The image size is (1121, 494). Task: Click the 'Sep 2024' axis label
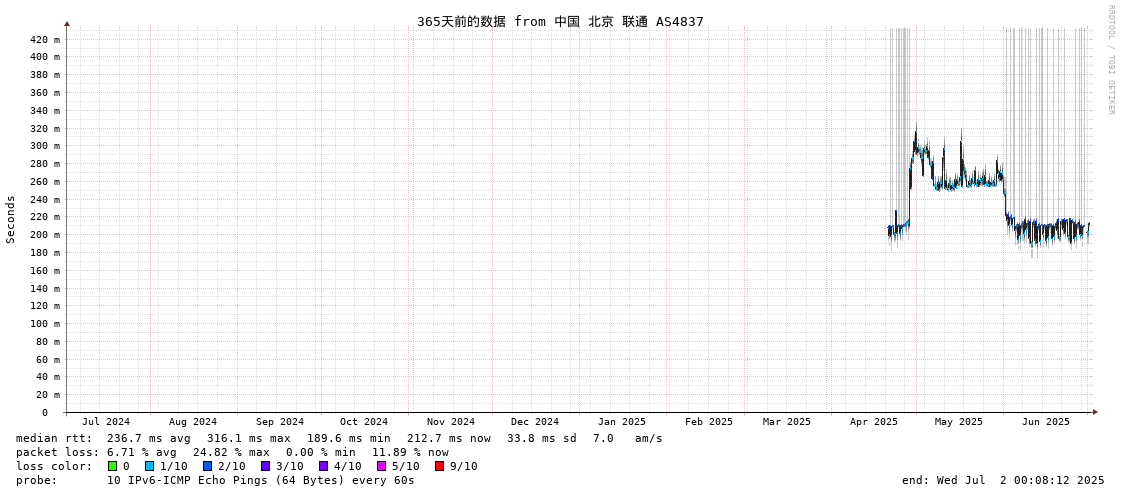pos(280,422)
